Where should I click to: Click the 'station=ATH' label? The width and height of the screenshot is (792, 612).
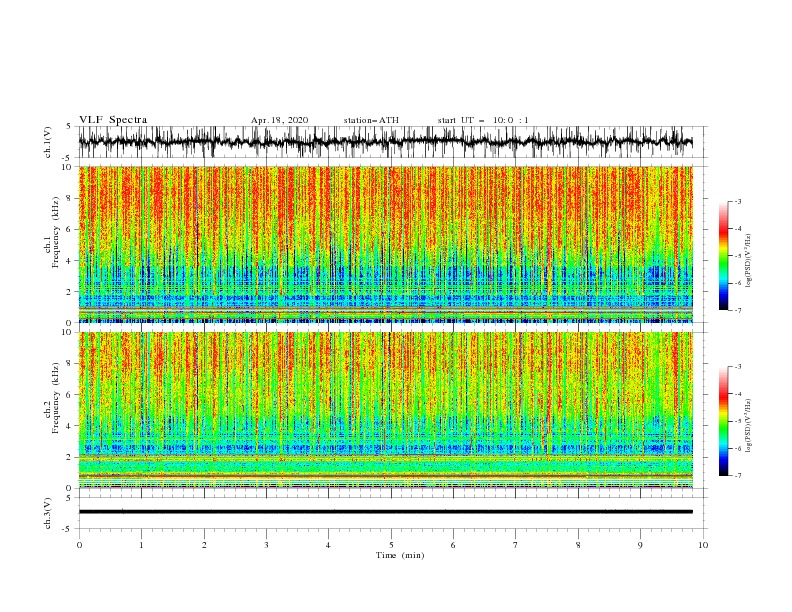click(x=371, y=120)
